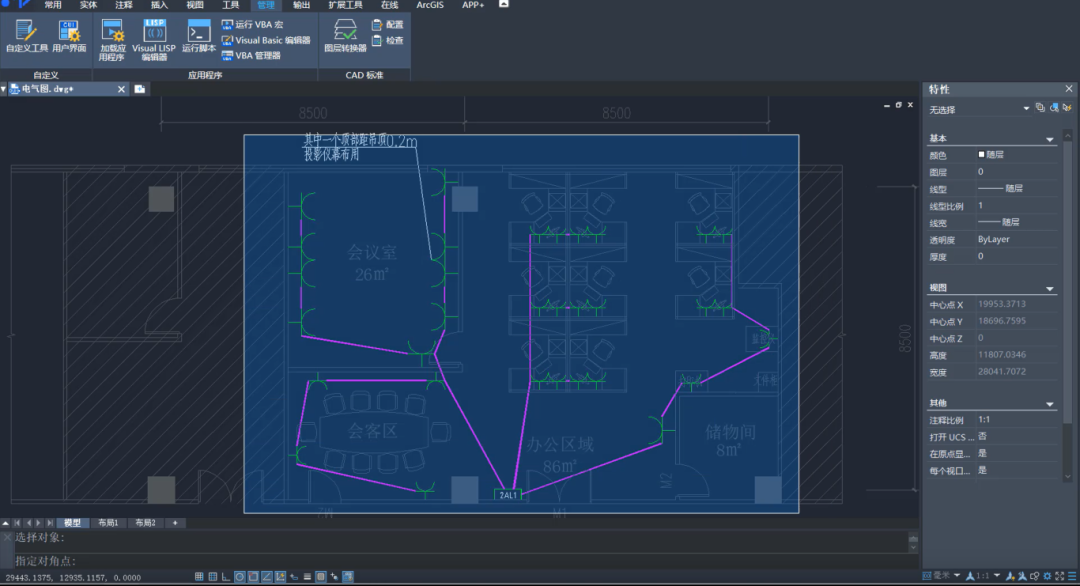The height and width of the screenshot is (586, 1080).
Task: Run the 运行 VBA 宏 command
Action: (252, 24)
